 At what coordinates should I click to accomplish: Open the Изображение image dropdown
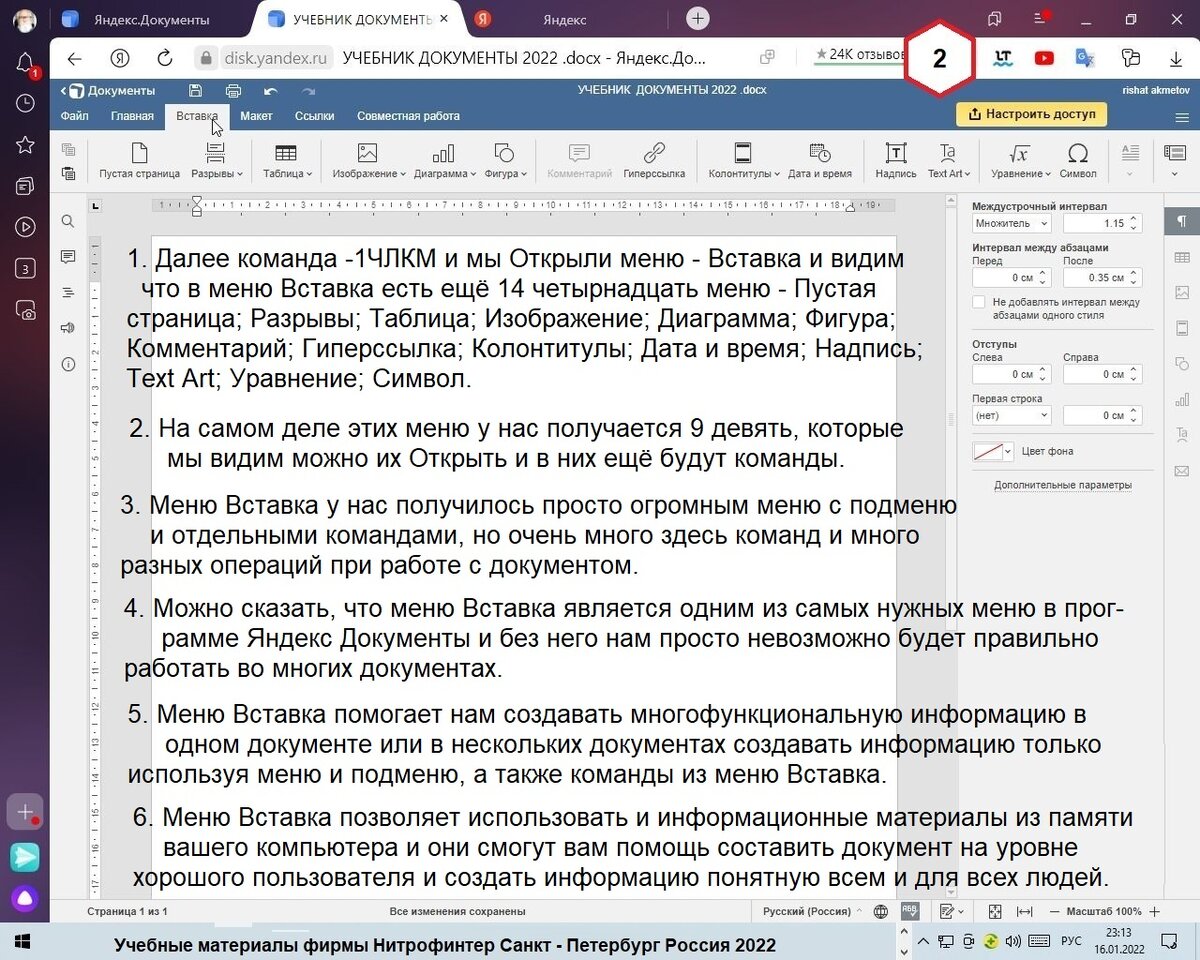369,160
